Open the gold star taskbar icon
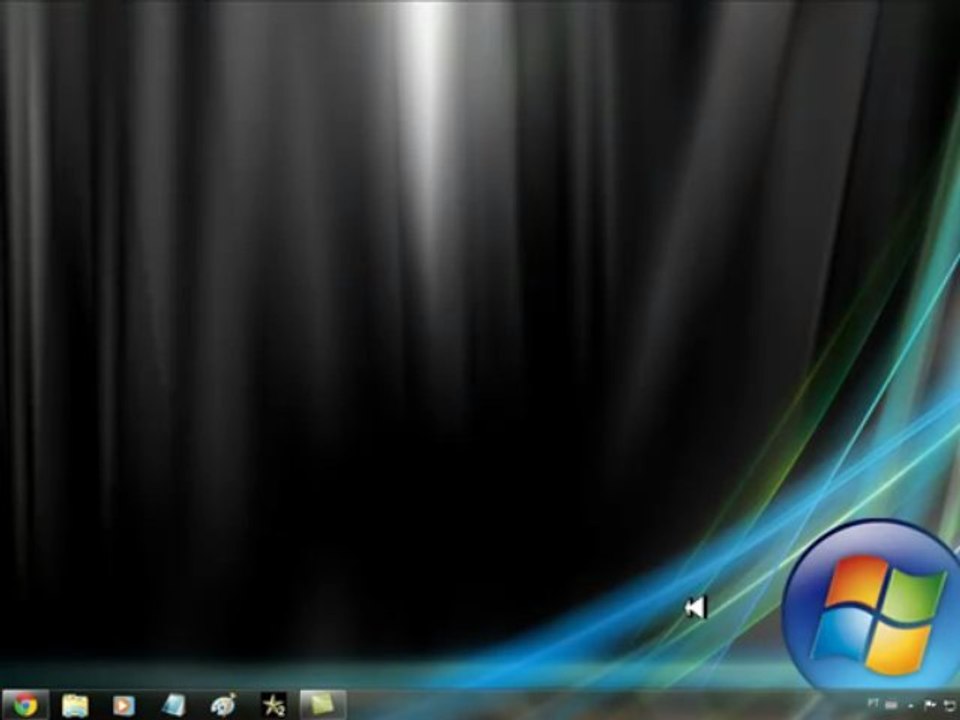 (273, 705)
